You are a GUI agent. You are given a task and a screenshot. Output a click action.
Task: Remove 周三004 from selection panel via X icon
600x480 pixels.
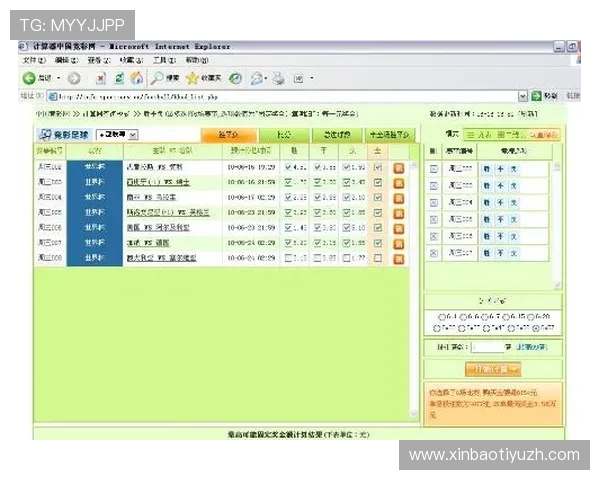click(x=434, y=202)
